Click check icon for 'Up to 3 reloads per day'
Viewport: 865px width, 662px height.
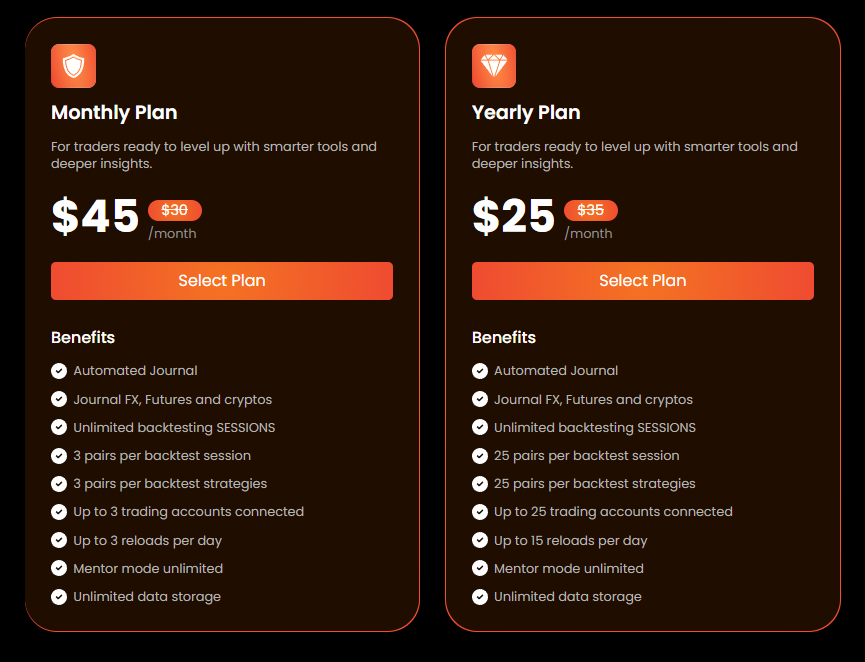click(x=59, y=540)
